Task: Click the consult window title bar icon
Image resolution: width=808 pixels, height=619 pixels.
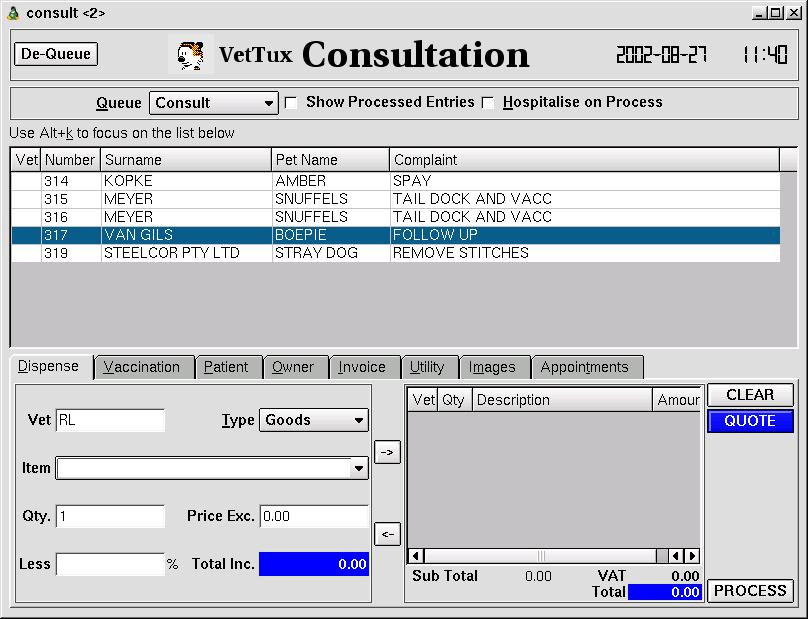Action: [14, 13]
